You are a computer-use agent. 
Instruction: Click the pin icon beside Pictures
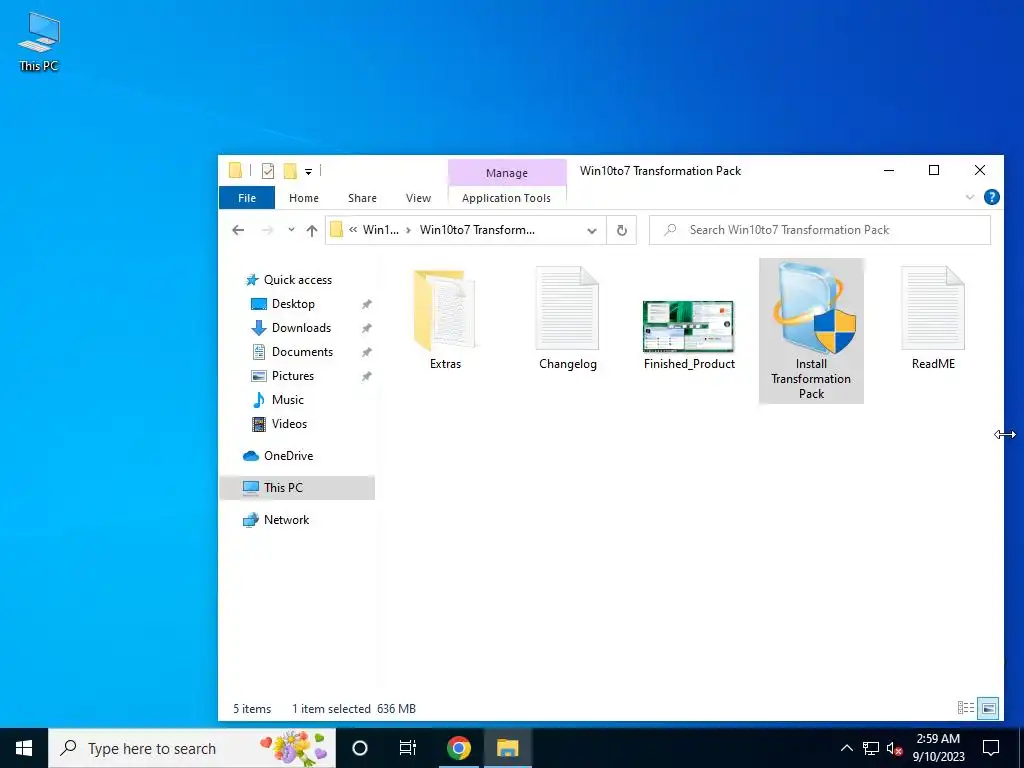(x=366, y=377)
